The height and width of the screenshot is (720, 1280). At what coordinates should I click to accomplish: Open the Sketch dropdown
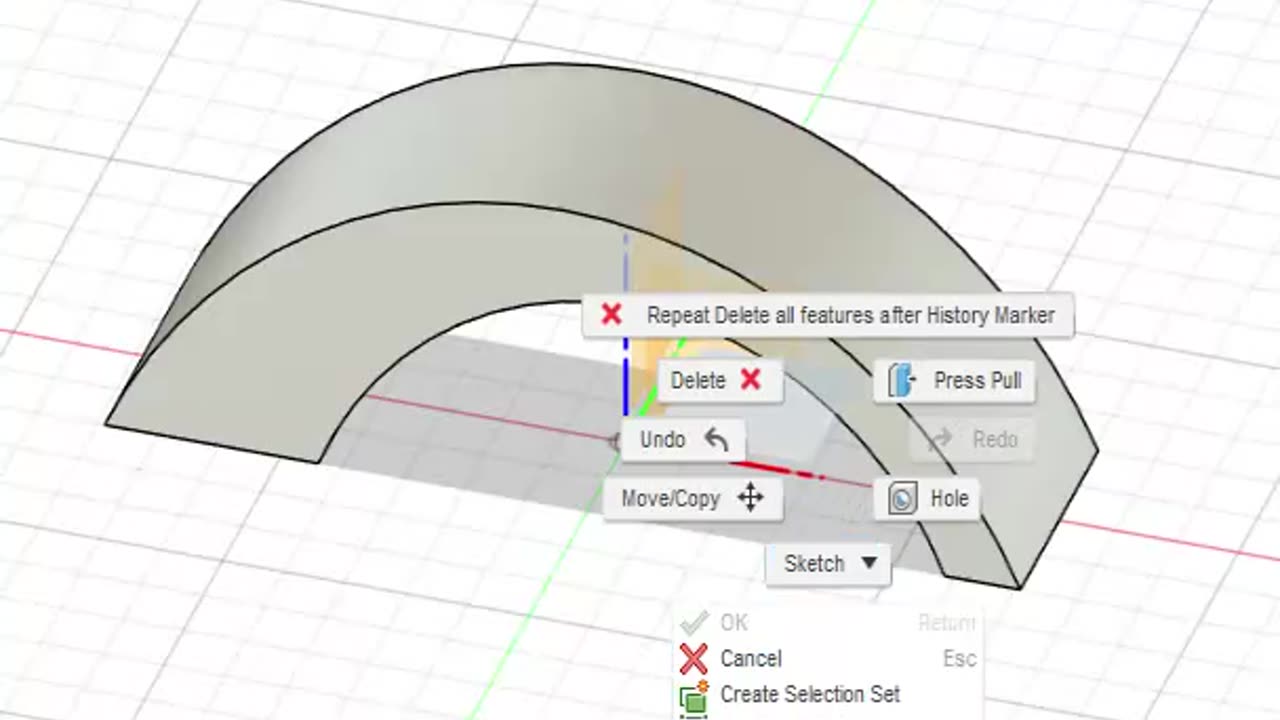[x=828, y=563]
